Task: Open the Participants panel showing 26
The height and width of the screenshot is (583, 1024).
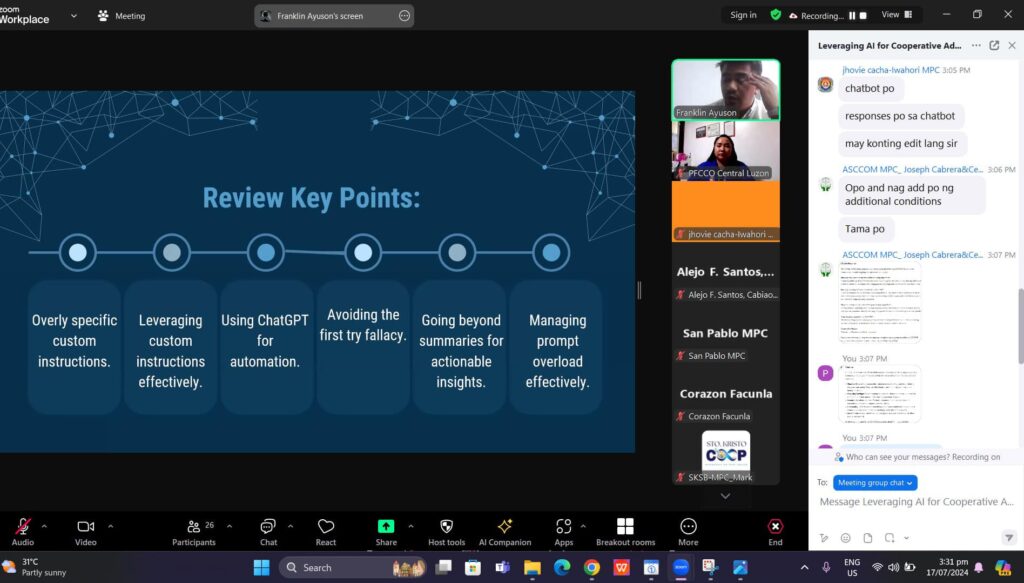Action: click(x=193, y=531)
